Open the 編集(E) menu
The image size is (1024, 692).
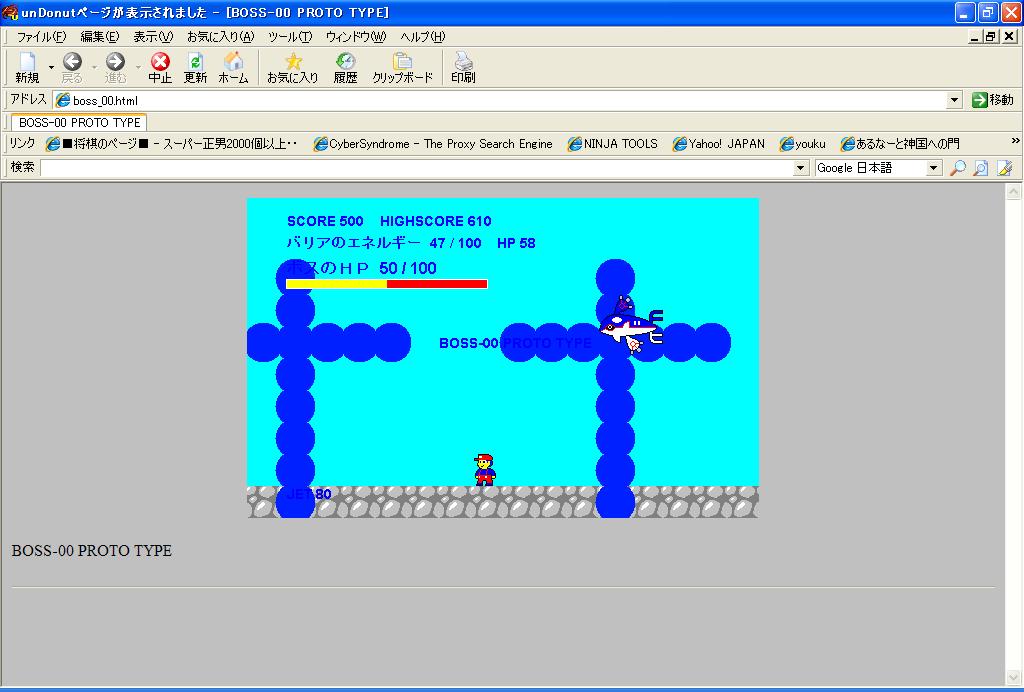(x=100, y=37)
